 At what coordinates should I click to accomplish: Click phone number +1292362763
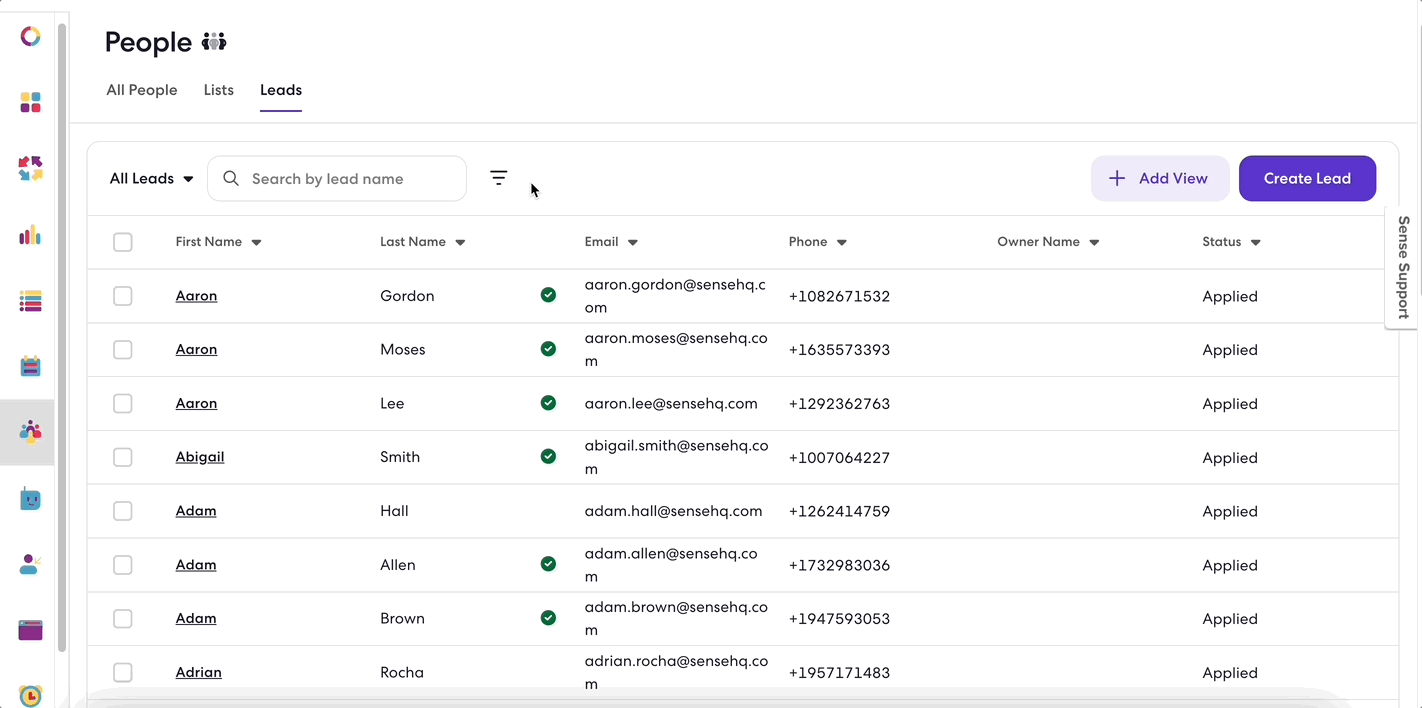pos(839,404)
